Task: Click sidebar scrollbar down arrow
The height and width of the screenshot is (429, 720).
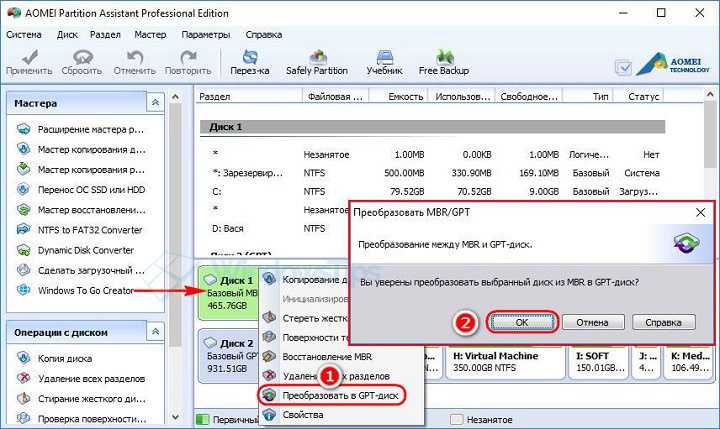Action: pyautogui.click(x=175, y=417)
